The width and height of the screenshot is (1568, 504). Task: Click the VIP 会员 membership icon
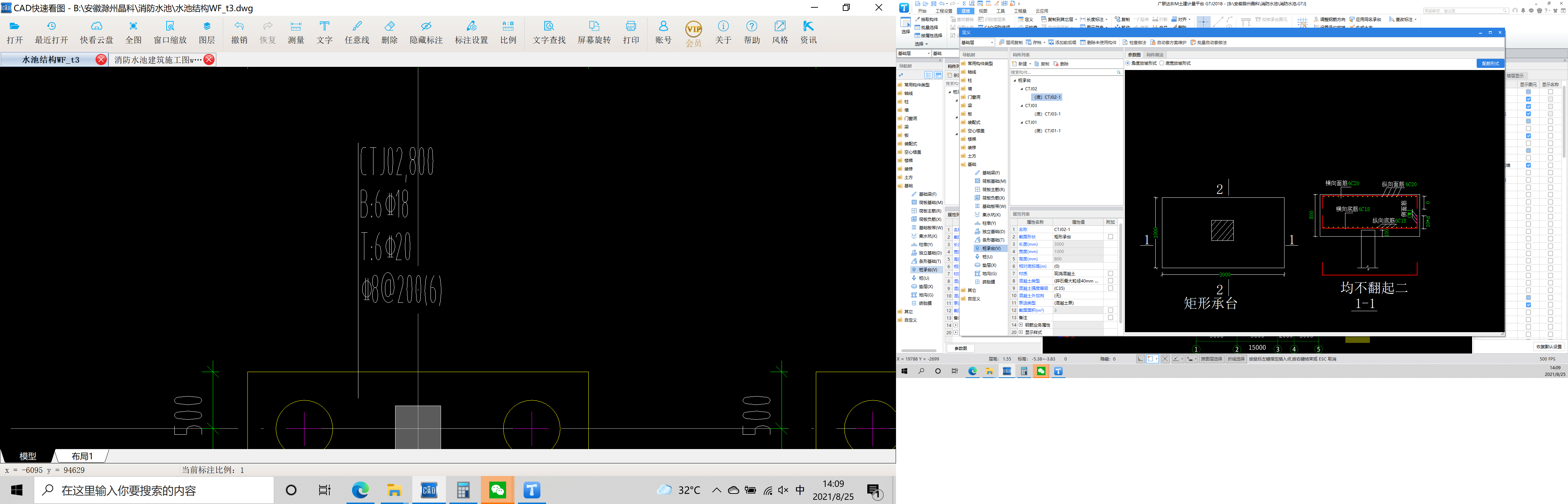pyautogui.click(x=693, y=34)
